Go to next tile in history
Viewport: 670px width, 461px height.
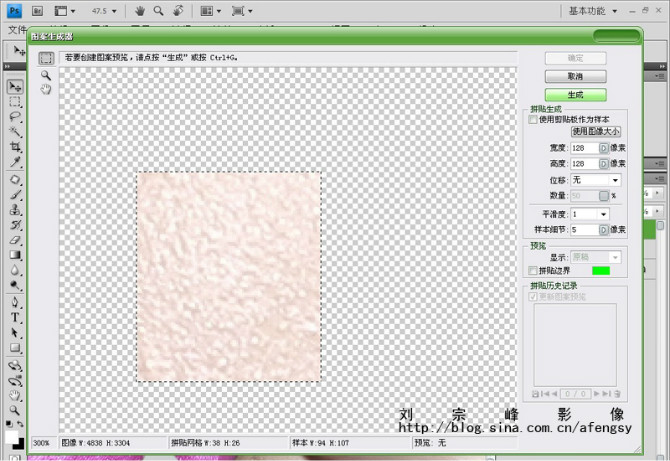click(x=597, y=393)
